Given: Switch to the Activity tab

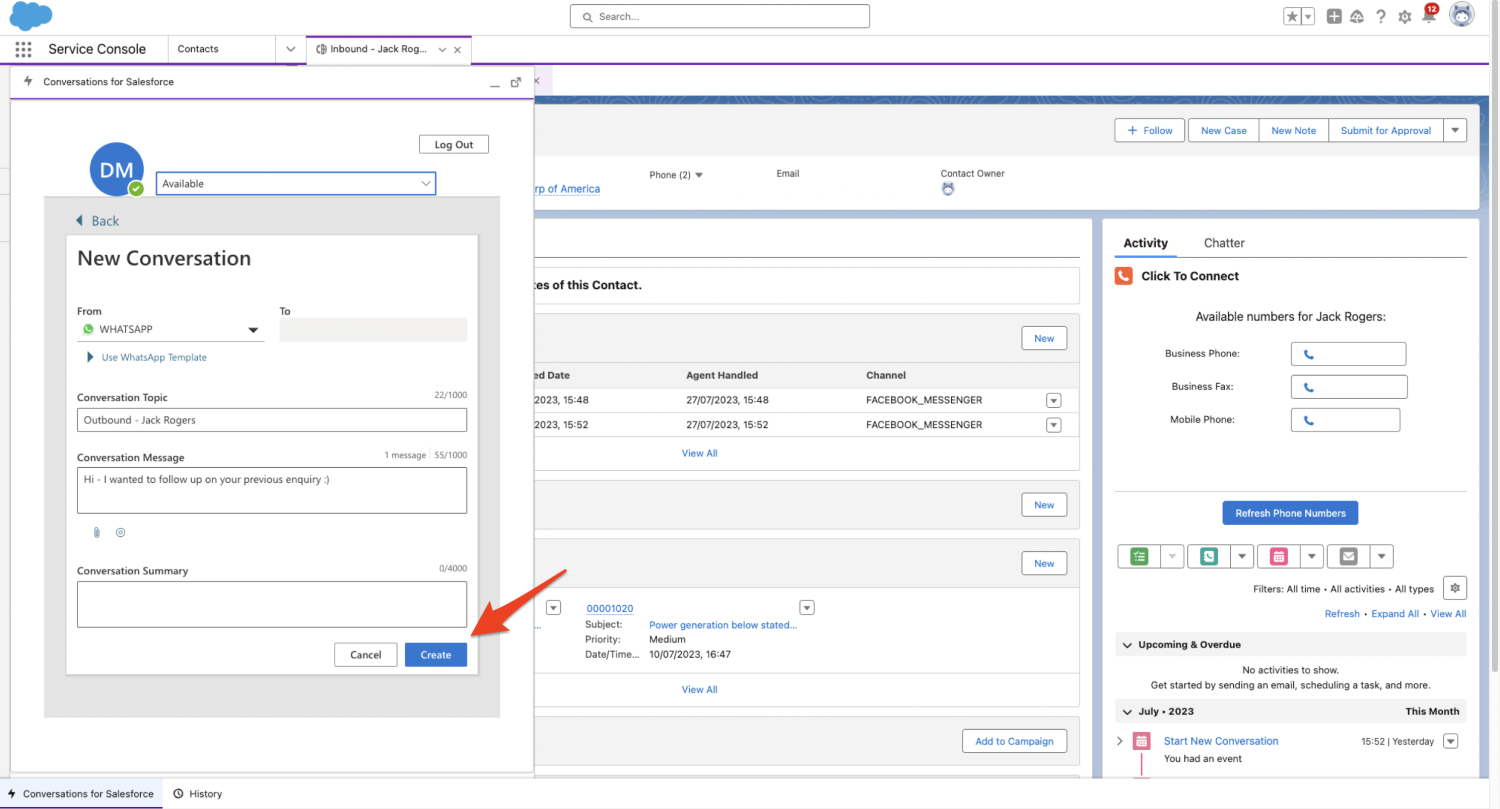Looking at the screenshot, I should pyautogui.click(x=1146, y=243).
